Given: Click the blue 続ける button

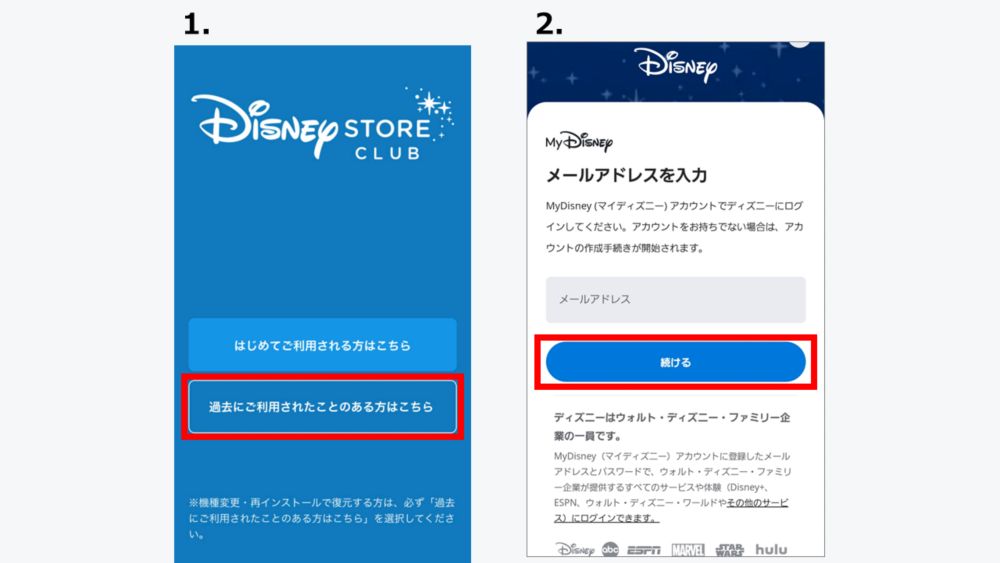Looking at the screenshot, I should click(675, 362).
